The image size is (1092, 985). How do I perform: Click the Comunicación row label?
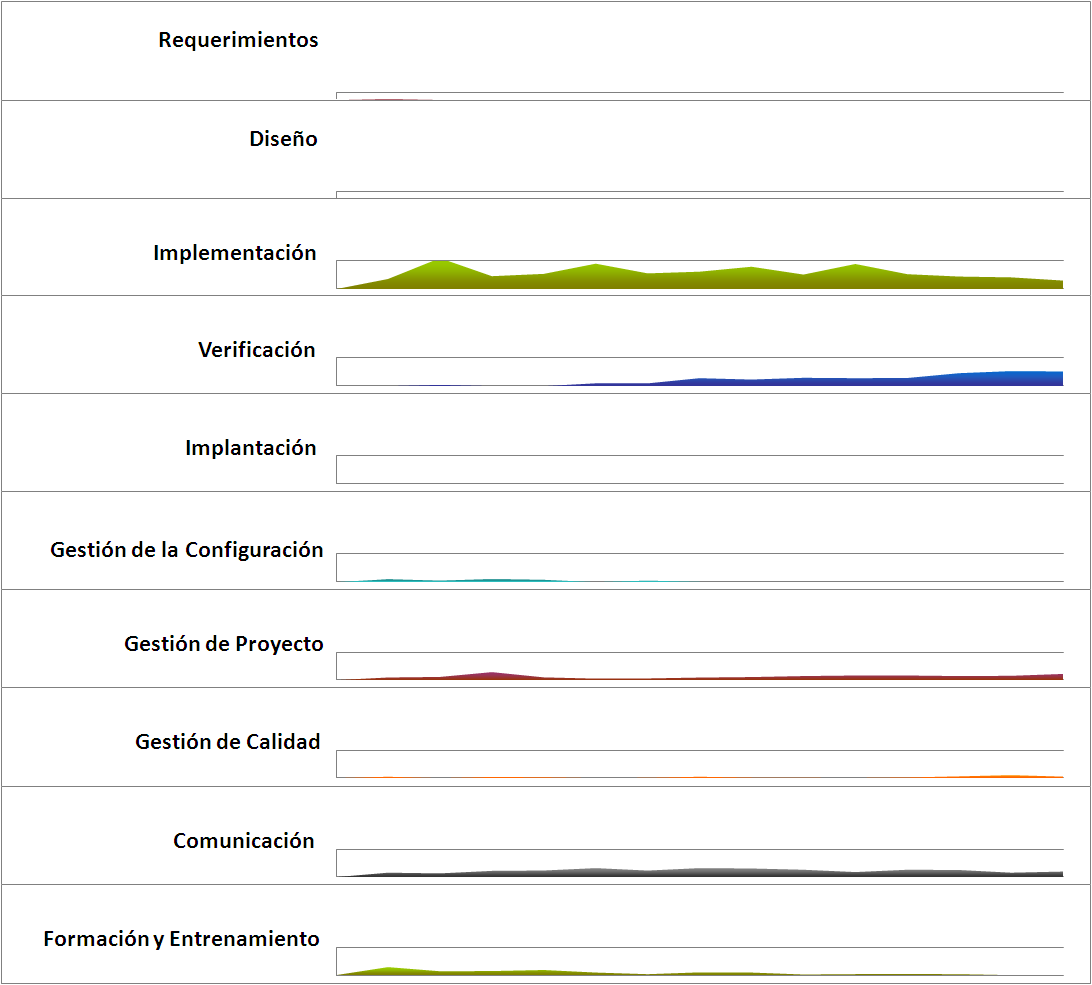[243, 841]
